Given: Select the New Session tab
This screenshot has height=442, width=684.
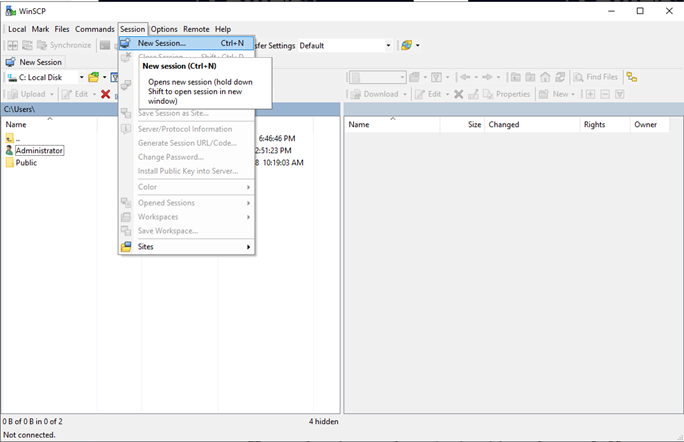Looking at the screenshot, I should pos(34,62).
